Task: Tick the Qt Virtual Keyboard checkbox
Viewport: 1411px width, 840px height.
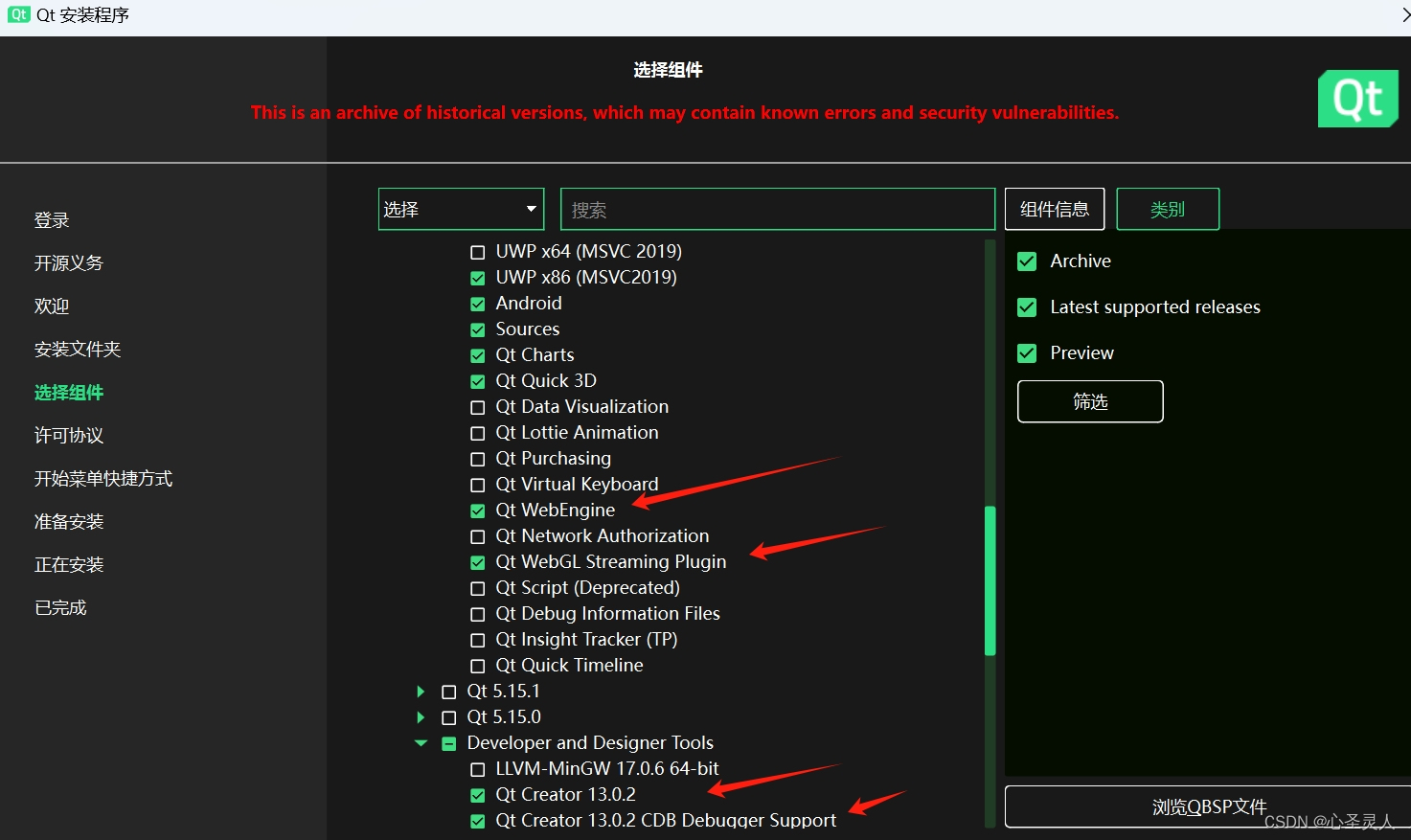Action: coord(478,486)
